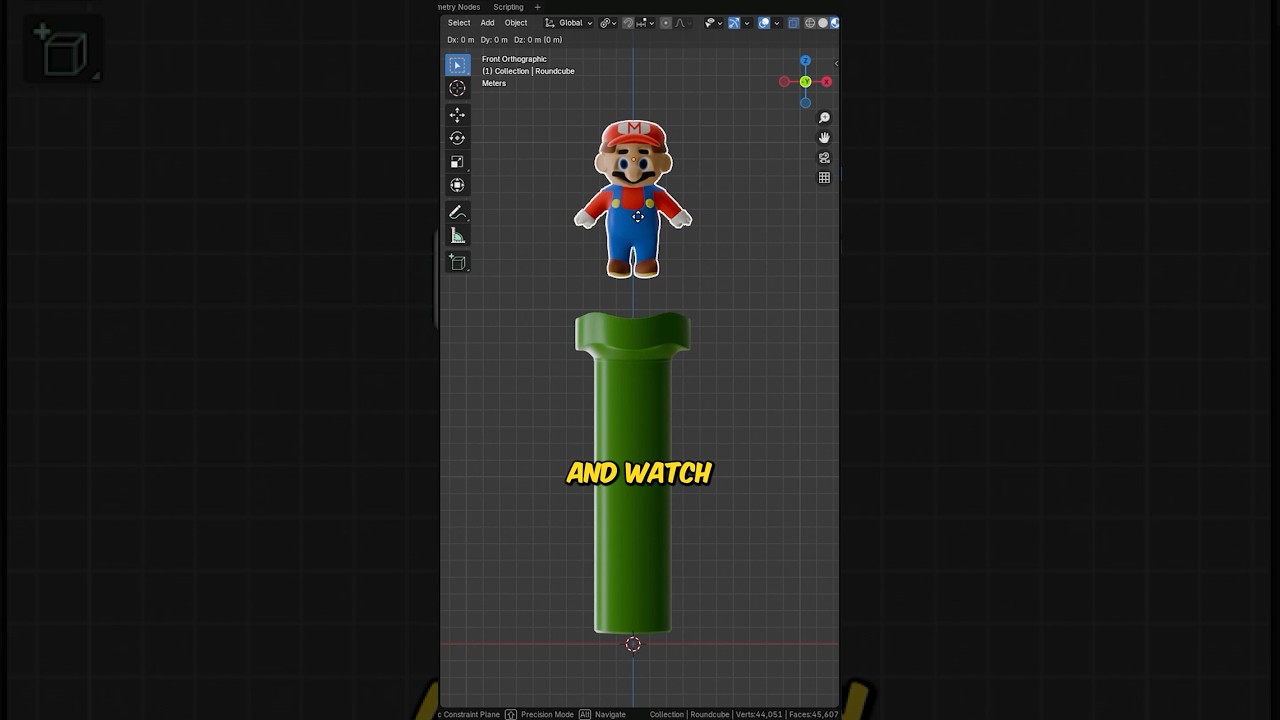Open the Add menu
Viewport: 1280px width, 720px height.
click(x=487, y=23)
